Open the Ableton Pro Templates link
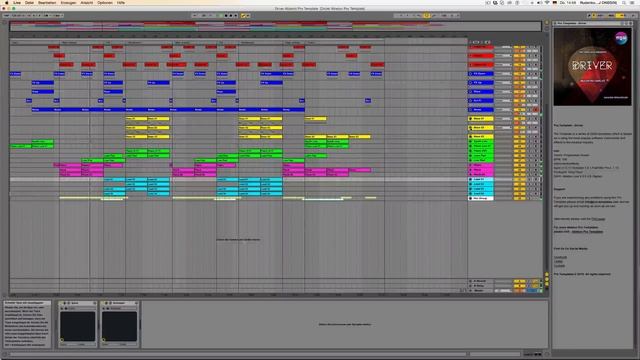 pos(587,232)
